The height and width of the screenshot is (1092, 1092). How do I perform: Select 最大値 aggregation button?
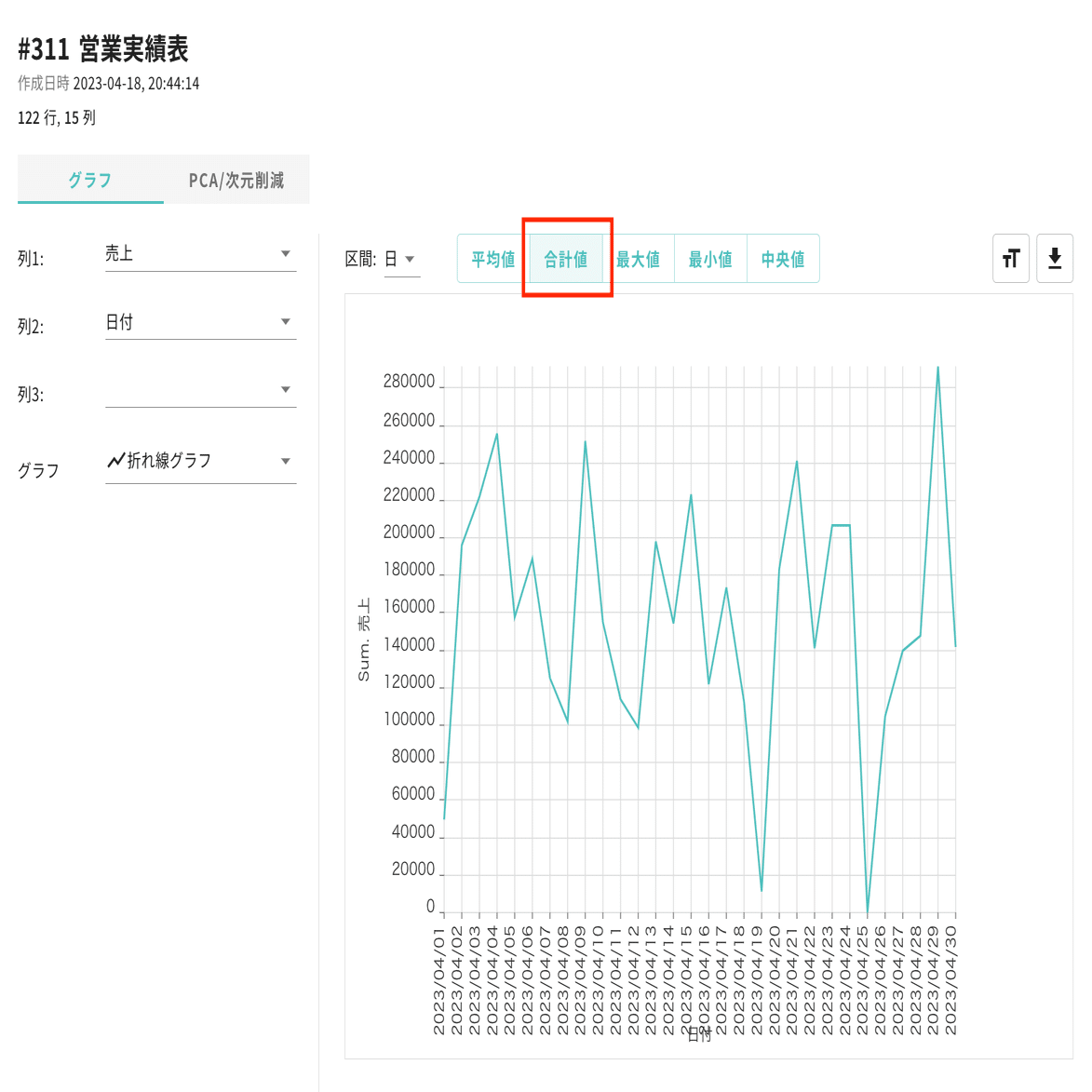click(x=638, y=259)
